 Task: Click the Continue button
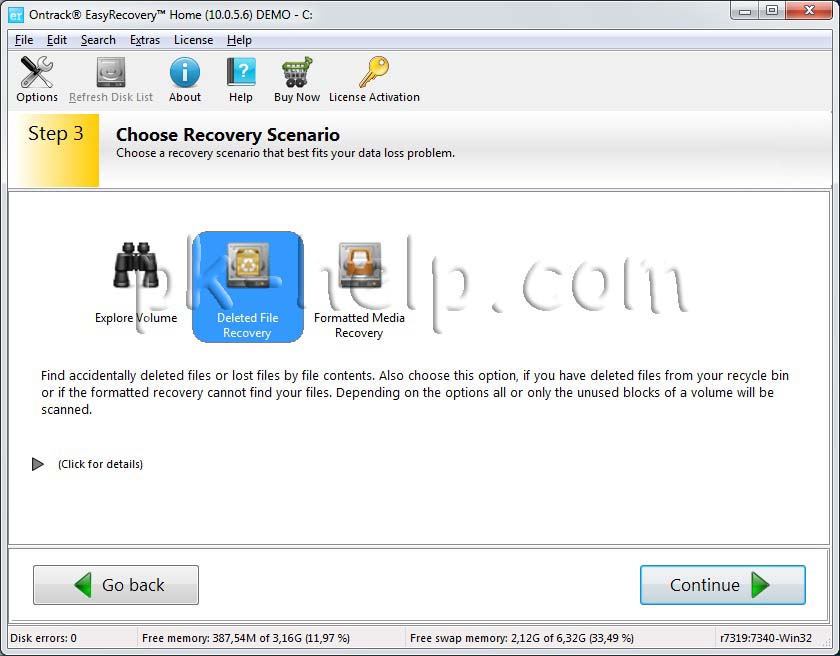[723, 585]
